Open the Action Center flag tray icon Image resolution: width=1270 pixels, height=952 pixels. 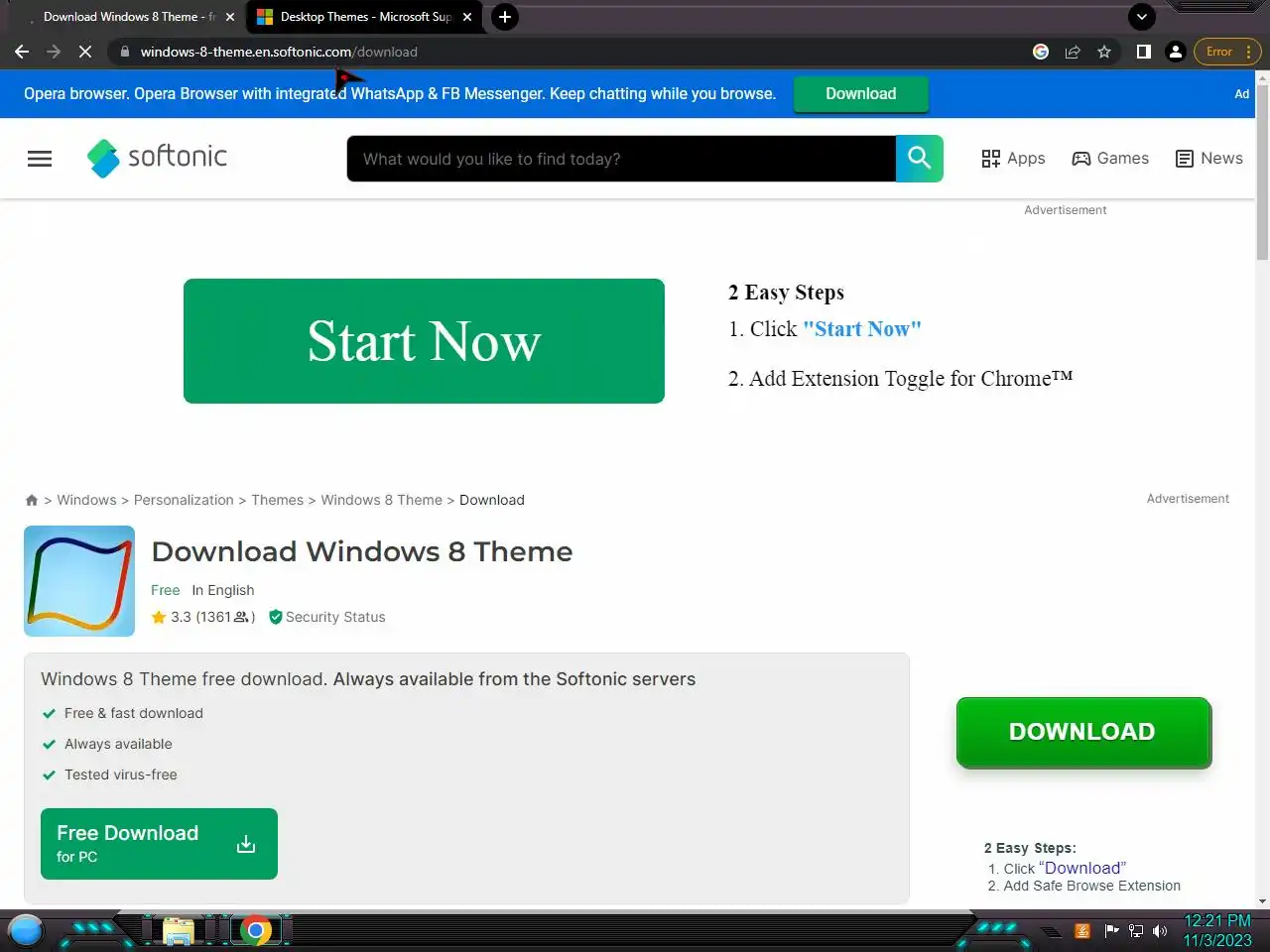tap(1111, 930)
